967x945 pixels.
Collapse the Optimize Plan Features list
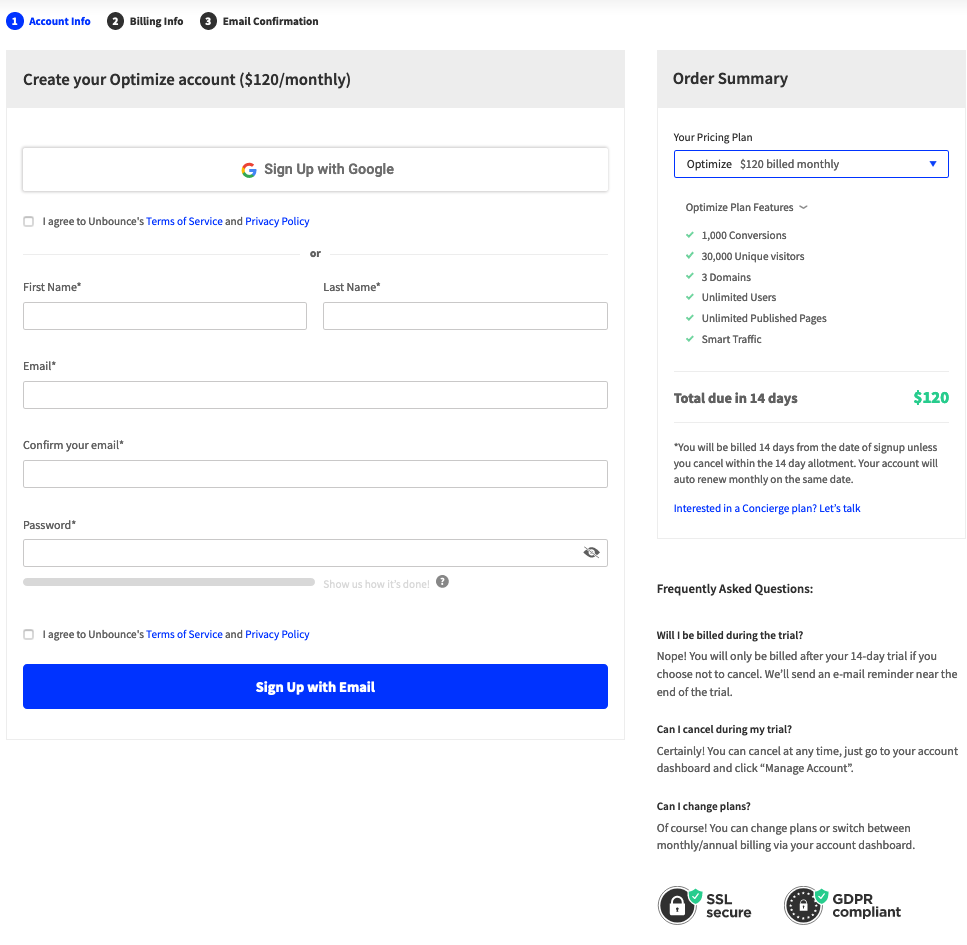(x=746, y=207)
